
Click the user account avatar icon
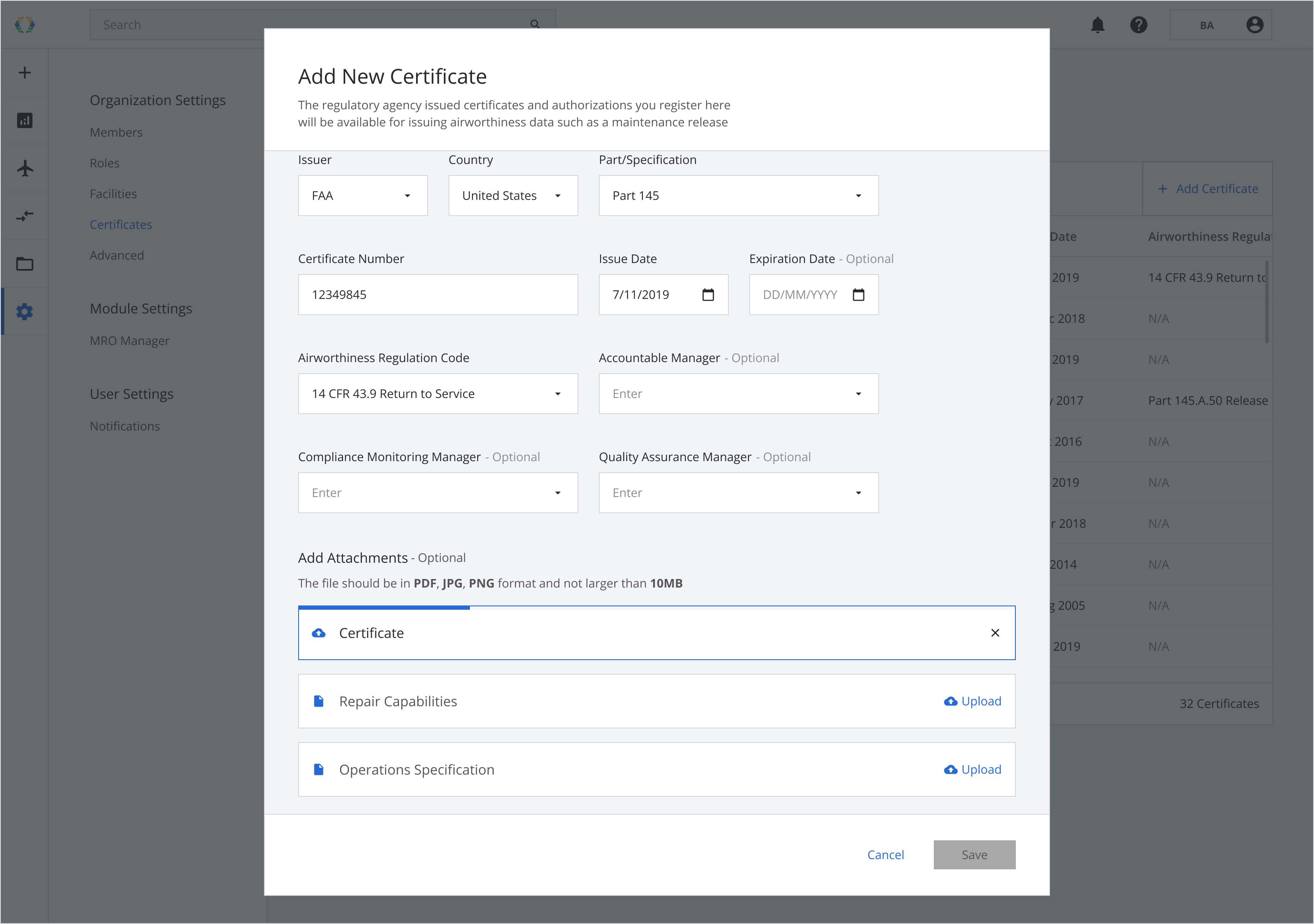coord(1255,25)
